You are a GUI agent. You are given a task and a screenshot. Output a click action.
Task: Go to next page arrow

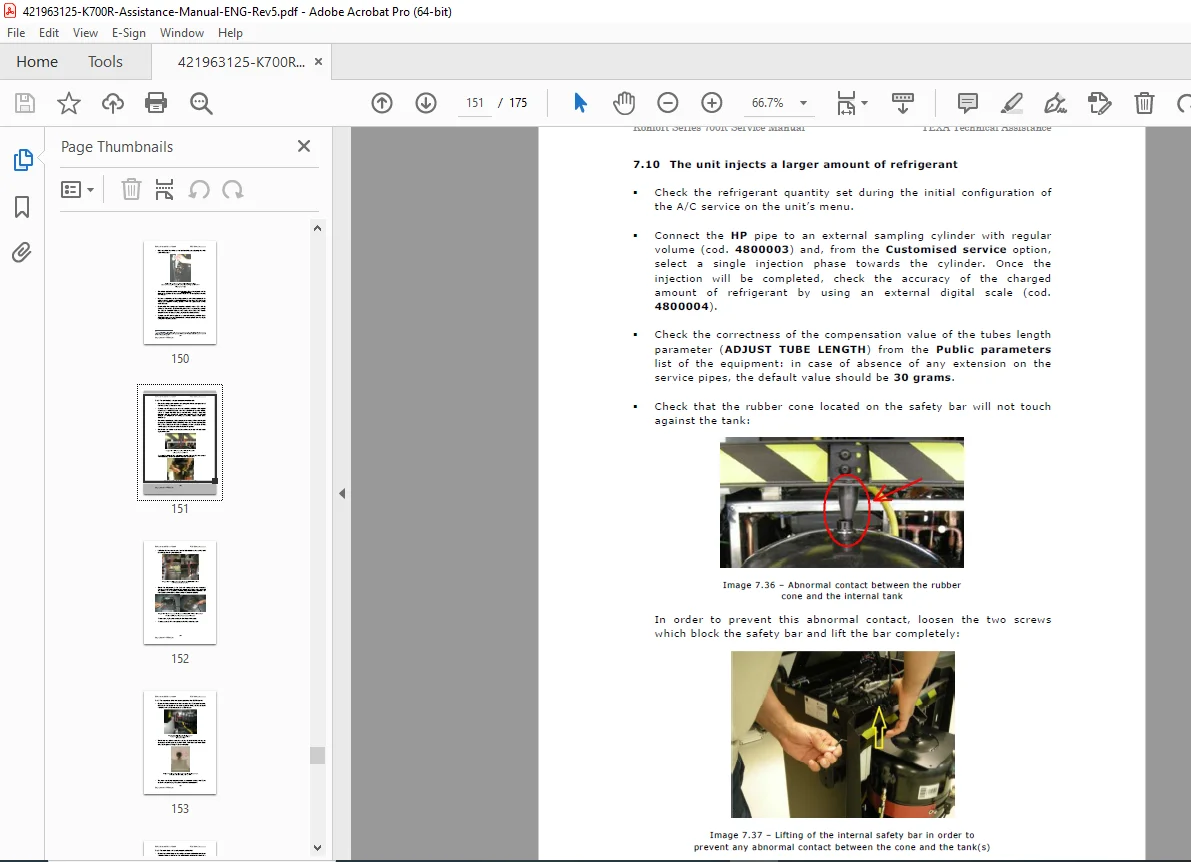tap(426, 103)
